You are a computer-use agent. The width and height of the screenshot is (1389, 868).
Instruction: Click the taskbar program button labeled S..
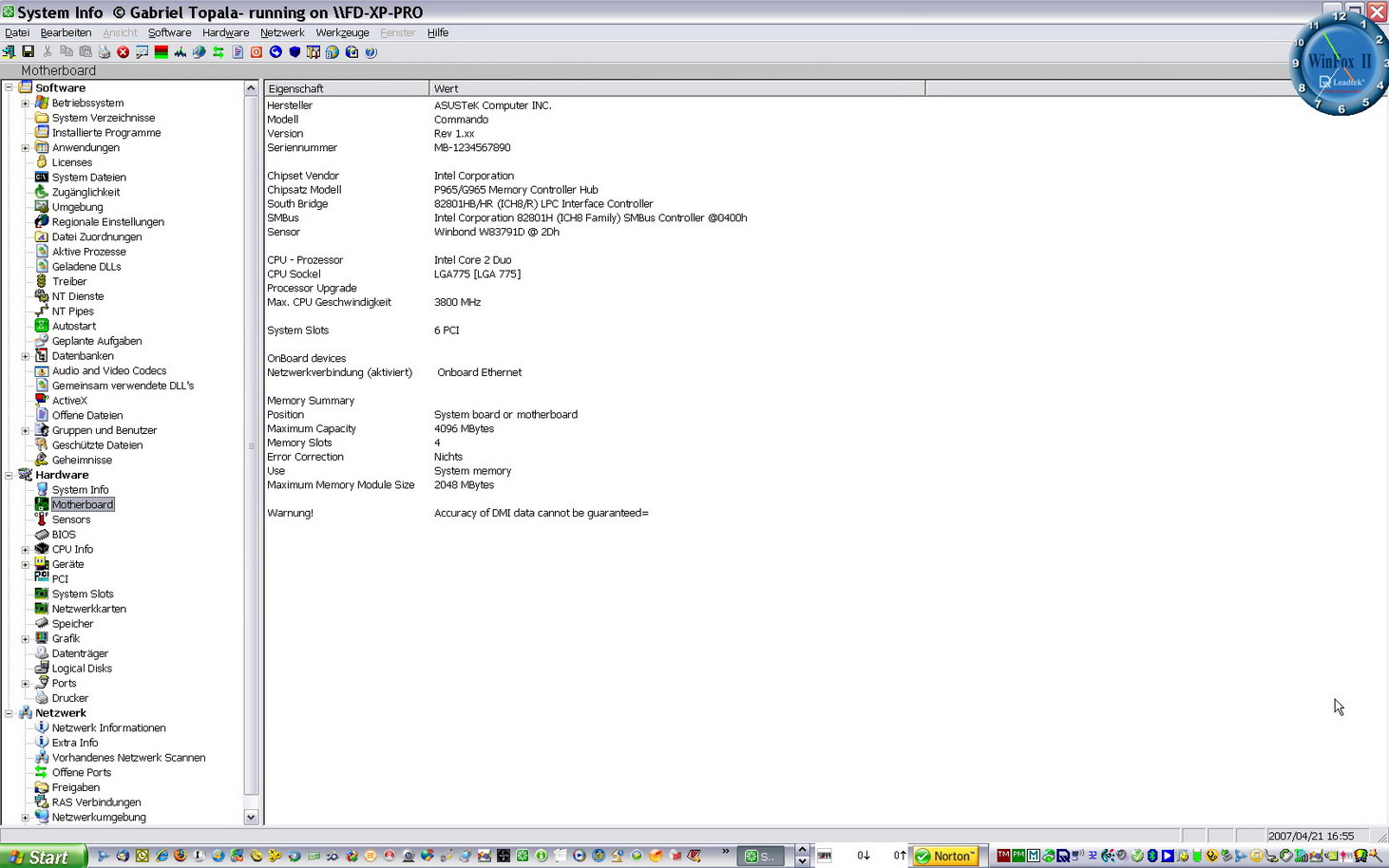760,856
